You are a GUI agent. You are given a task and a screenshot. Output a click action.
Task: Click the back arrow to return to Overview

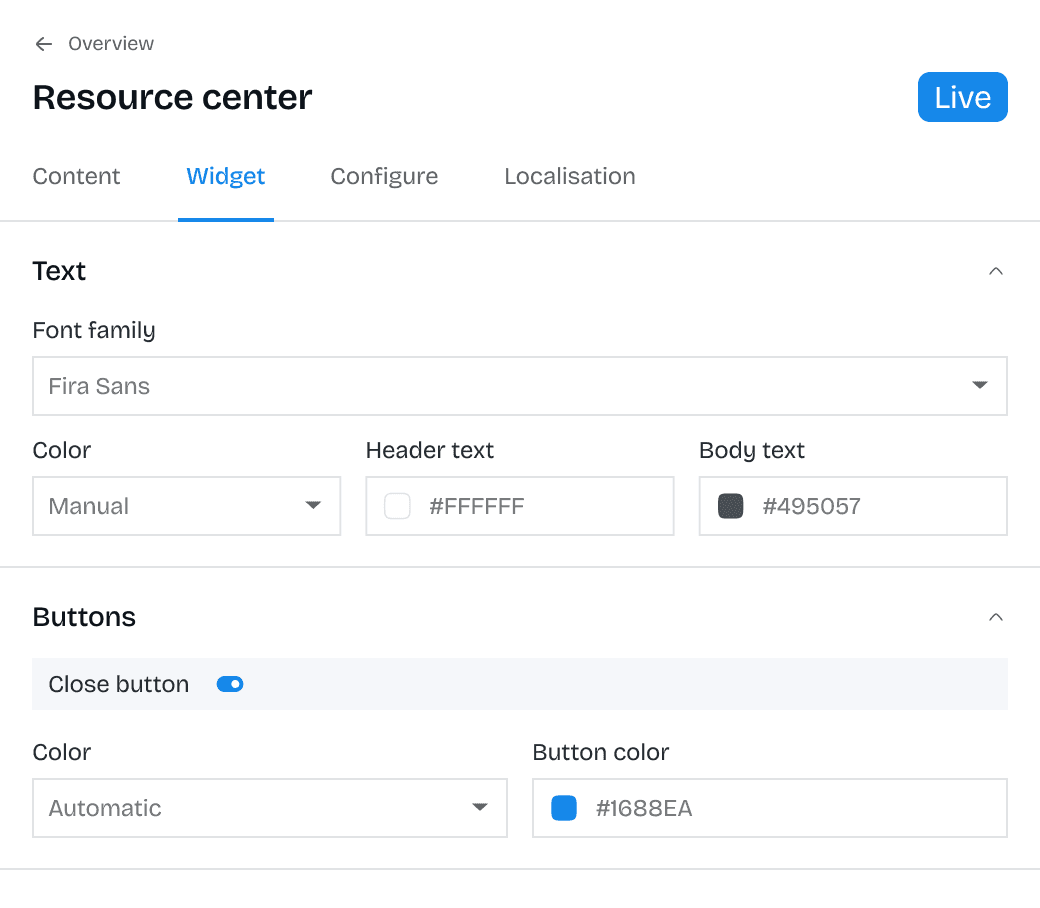pos(42,43)
